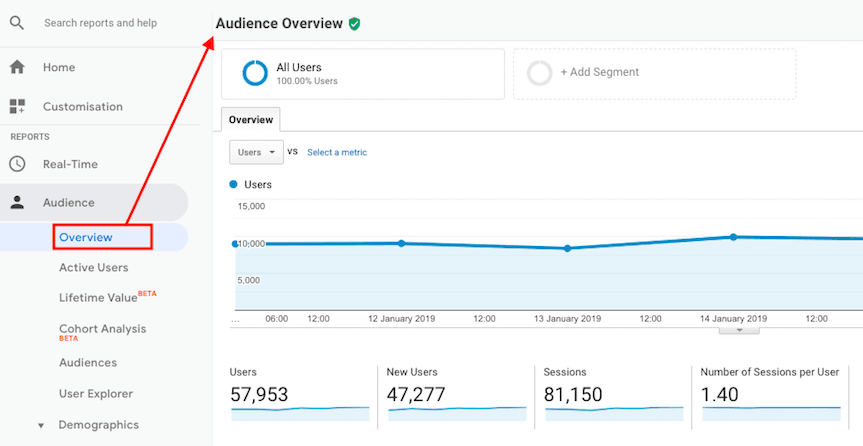Click the Select a metric link
Image resolution: width=863 pixels, height=446 pixels.
point(337,152)
